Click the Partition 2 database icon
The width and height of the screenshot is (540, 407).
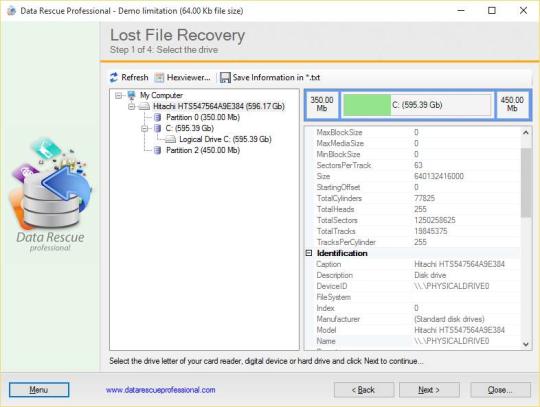pos(157,150)
